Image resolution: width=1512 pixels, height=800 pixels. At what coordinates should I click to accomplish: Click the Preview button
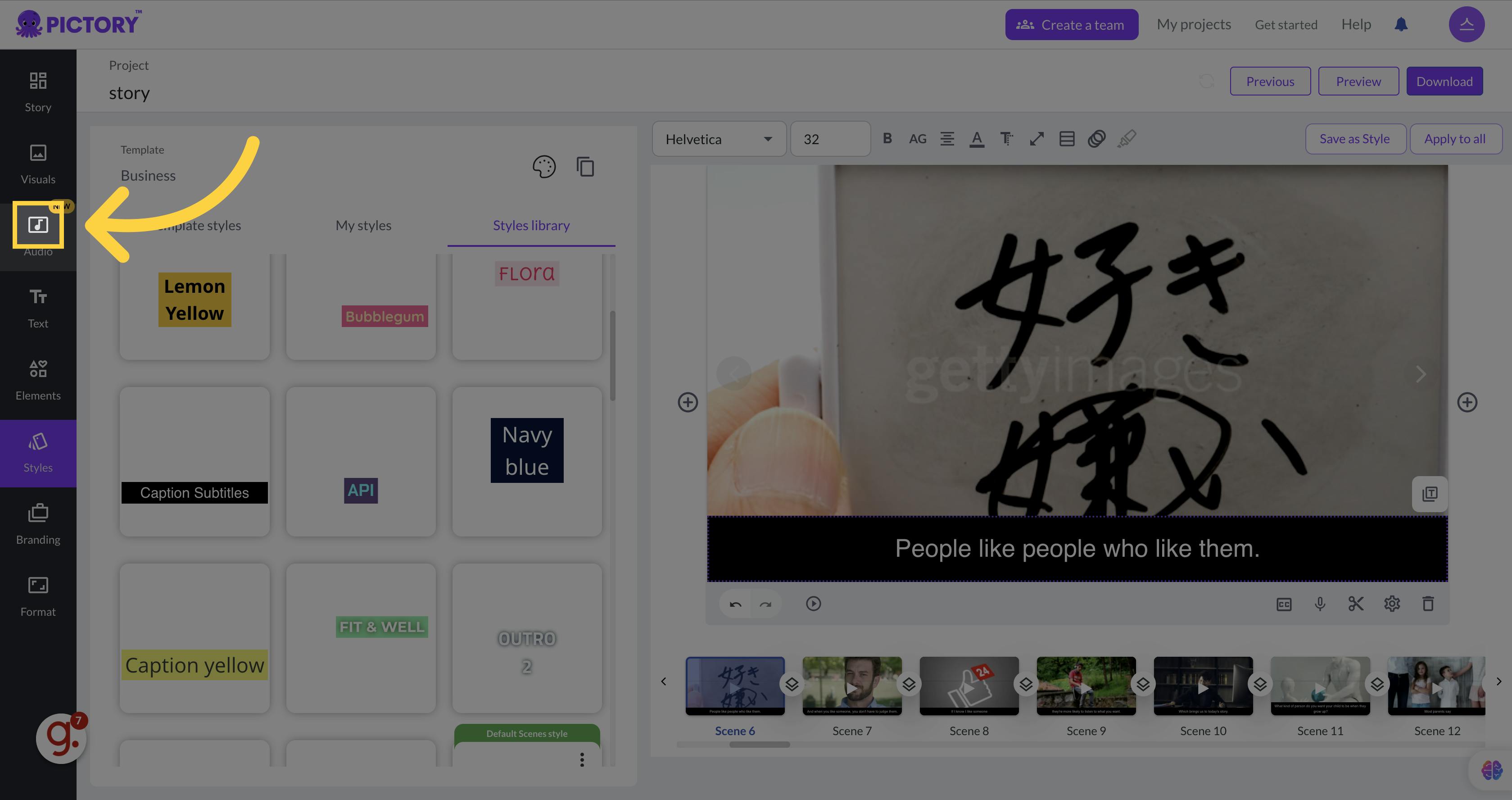[1358, 81]
